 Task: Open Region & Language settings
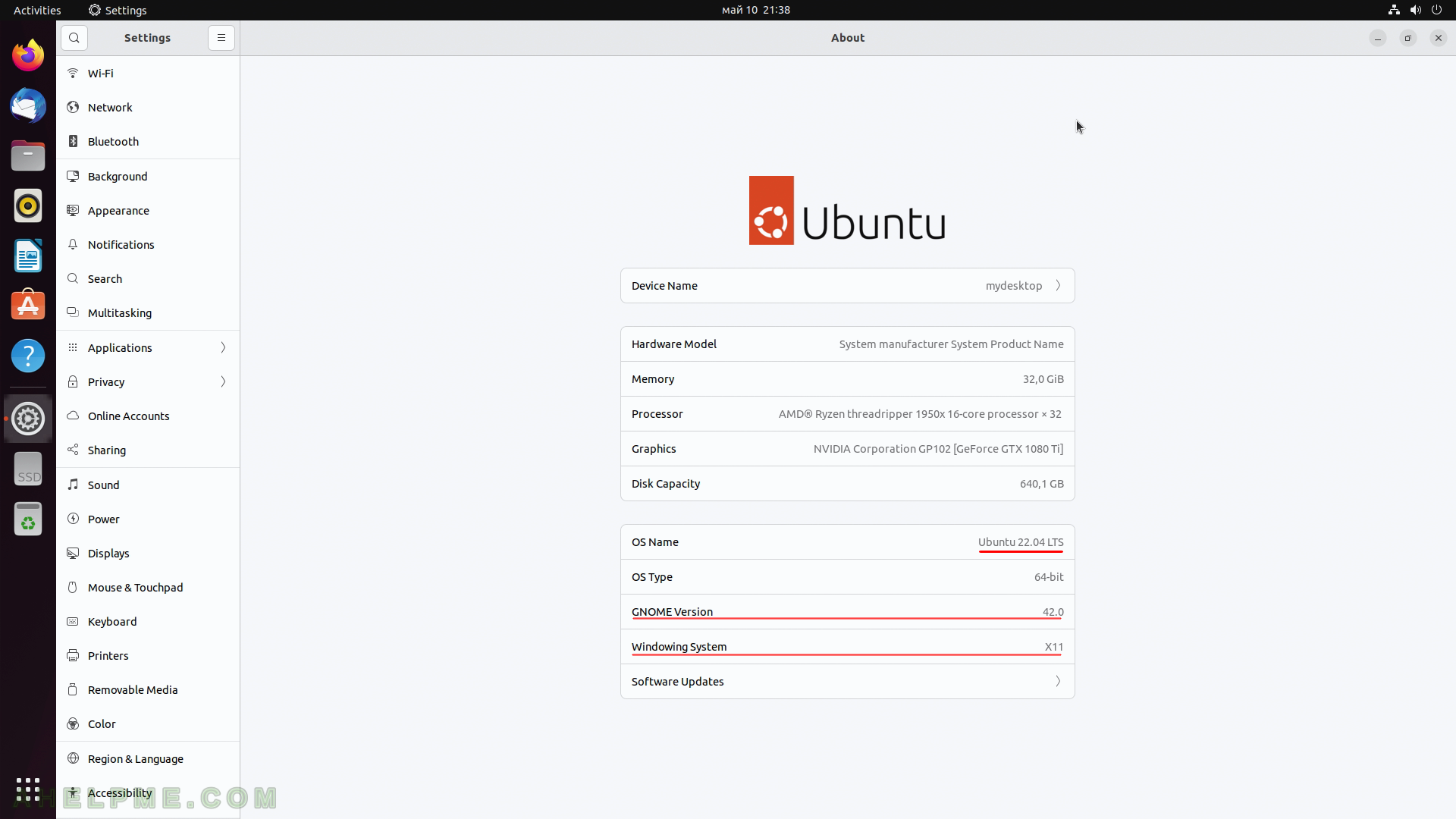pos(148,758)
